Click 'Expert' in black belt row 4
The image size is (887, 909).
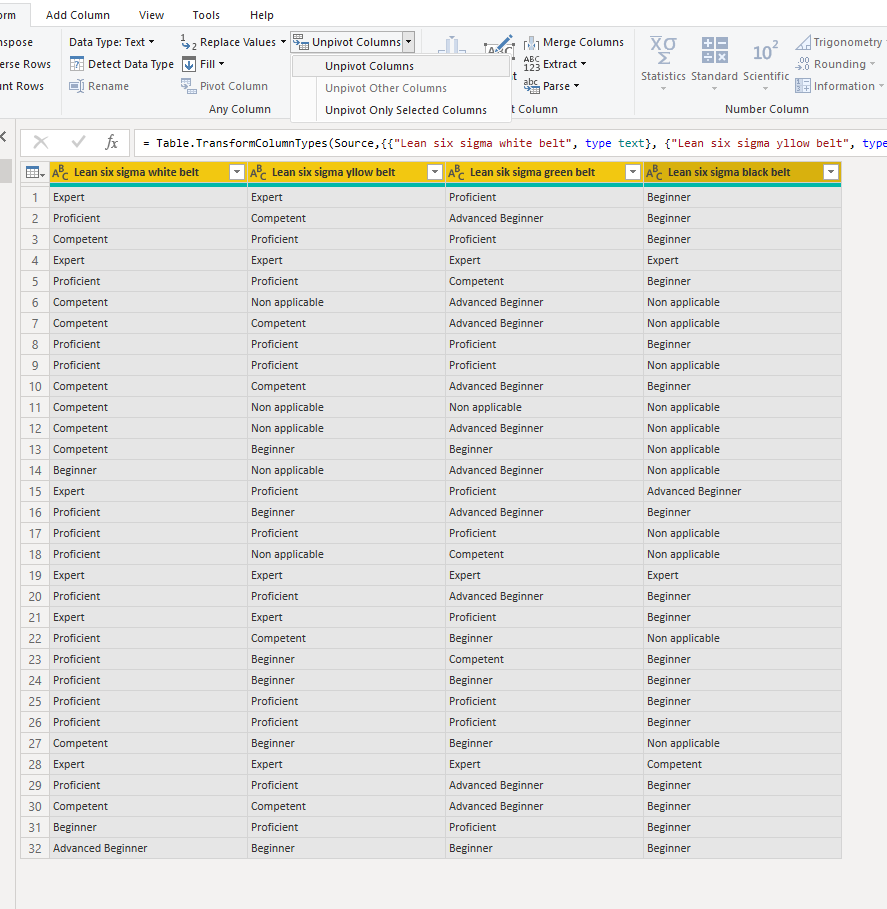click(663, 260)
